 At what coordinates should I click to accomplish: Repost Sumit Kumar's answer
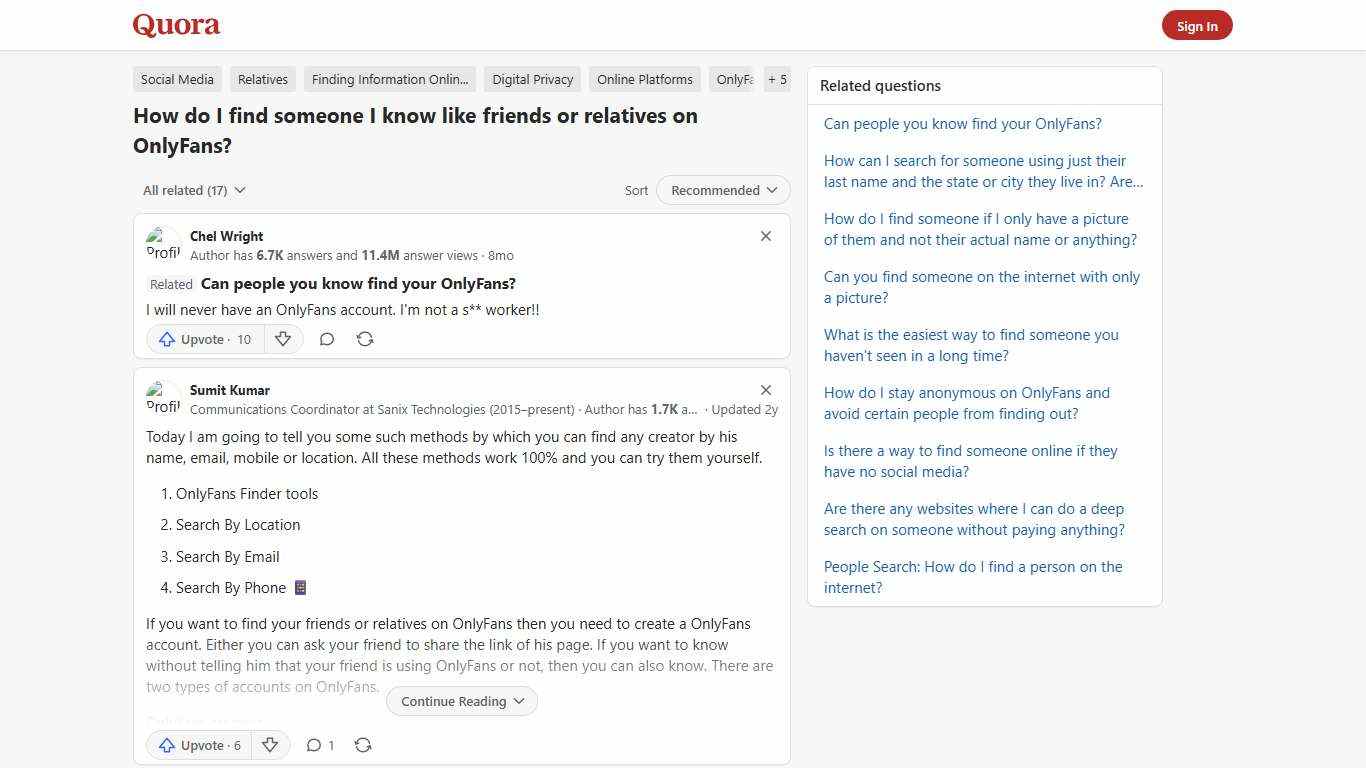(x=363, y=745)
